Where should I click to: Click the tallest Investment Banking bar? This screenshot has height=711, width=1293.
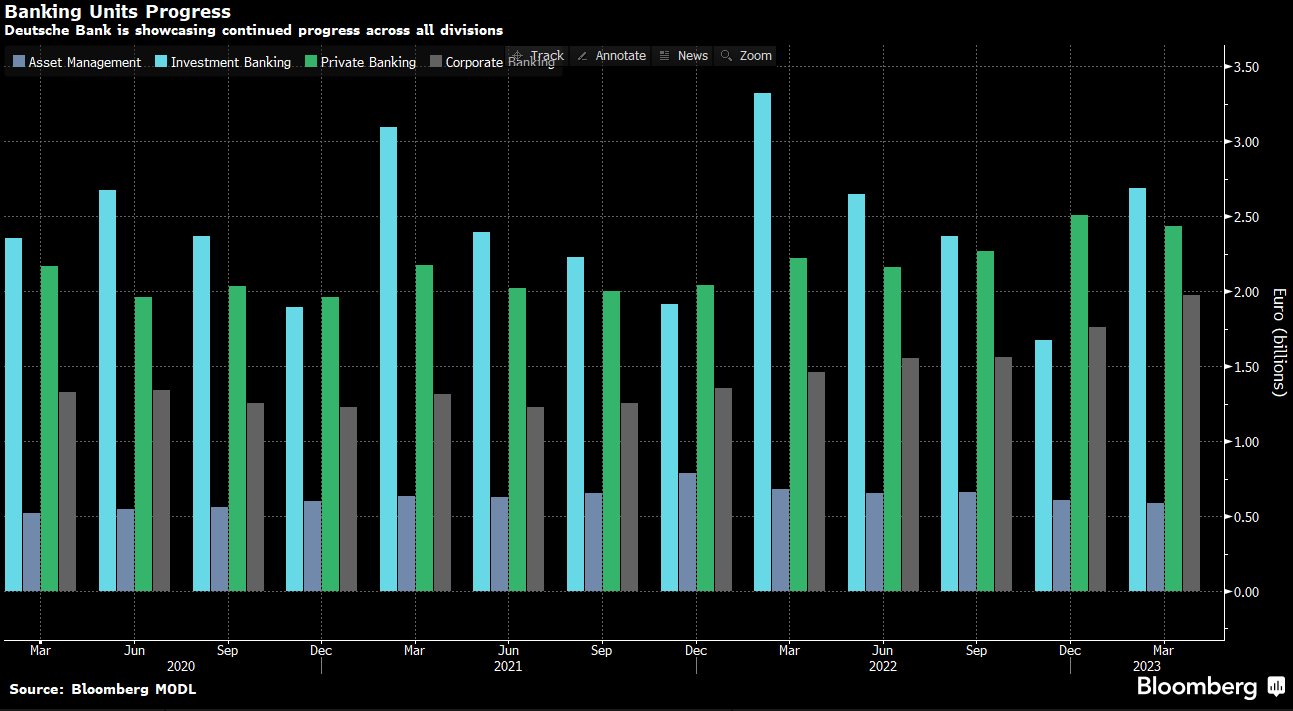(762, 340)
